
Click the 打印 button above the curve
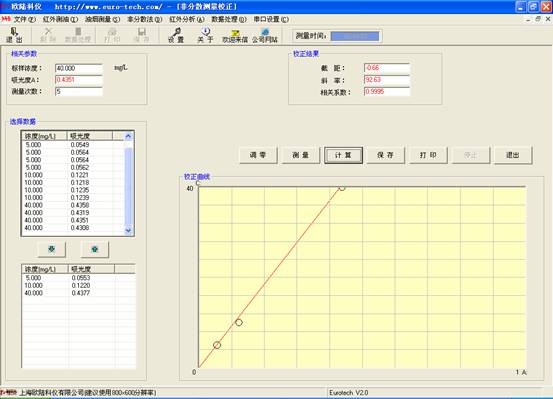click(x=428, y=155)
